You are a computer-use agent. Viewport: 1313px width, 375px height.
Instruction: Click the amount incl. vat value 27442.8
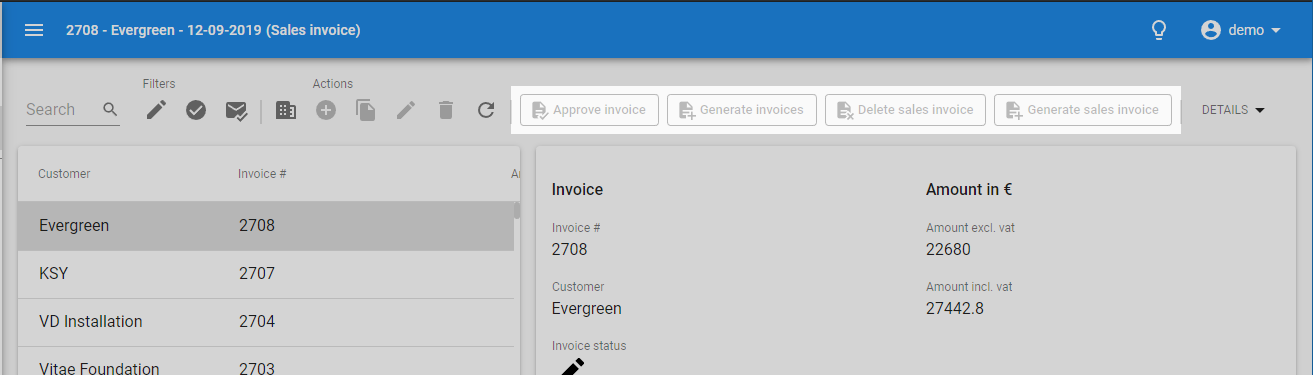pos(955,308)
